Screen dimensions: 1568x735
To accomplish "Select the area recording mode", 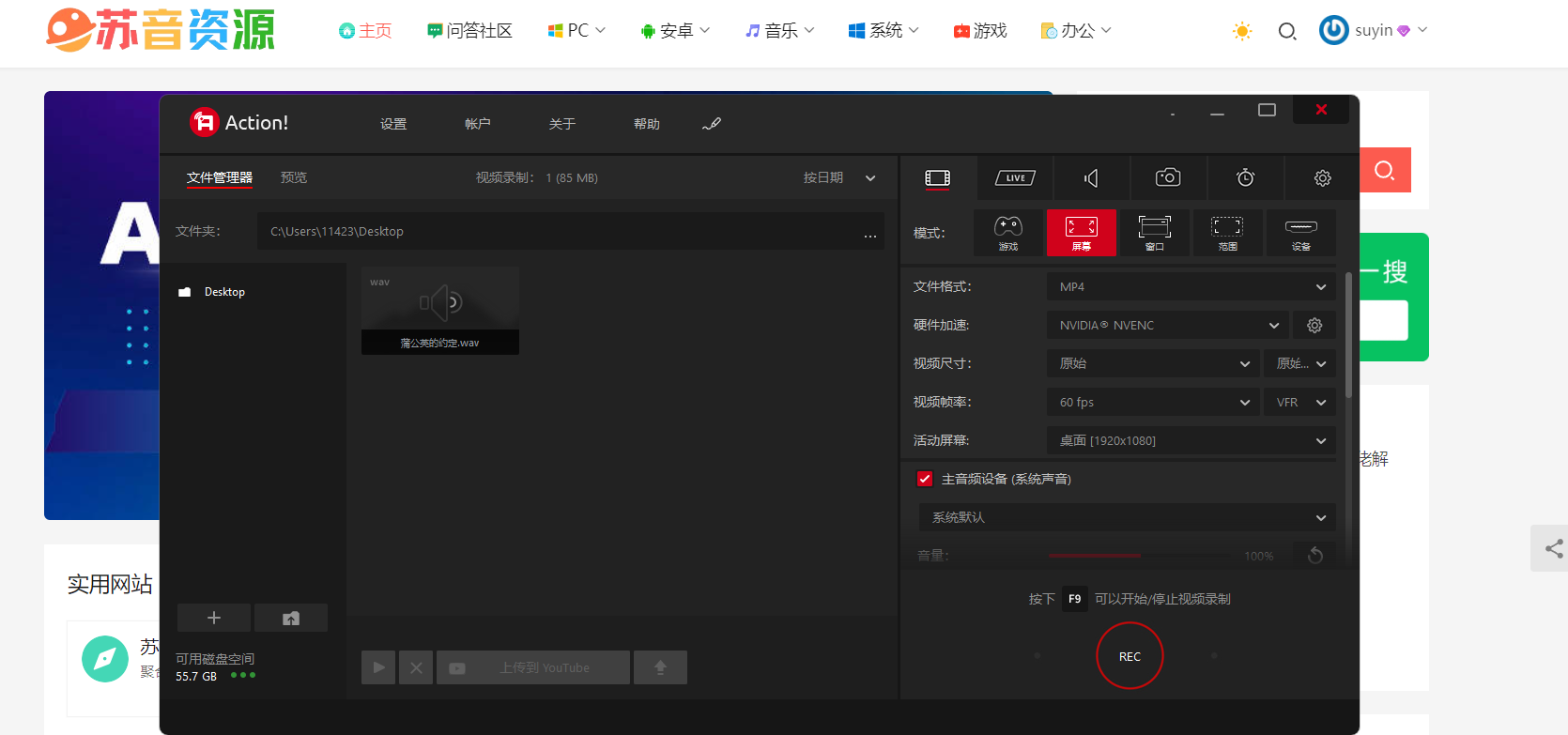I will pyautogui.click(x=1227, y=233).
